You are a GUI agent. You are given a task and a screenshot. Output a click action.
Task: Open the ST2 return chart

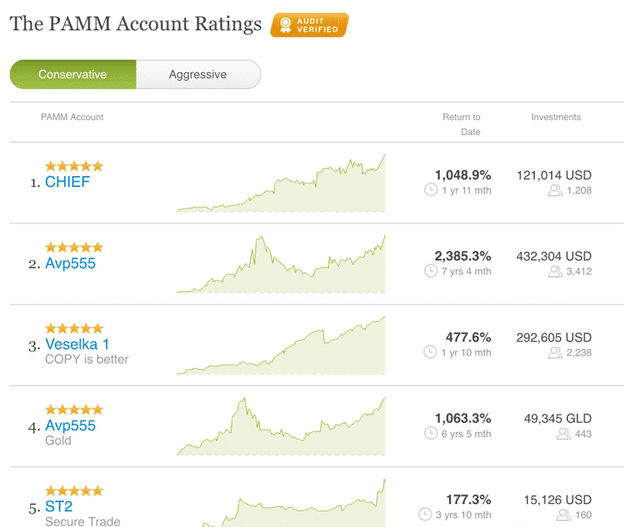[x=281, y=503]
